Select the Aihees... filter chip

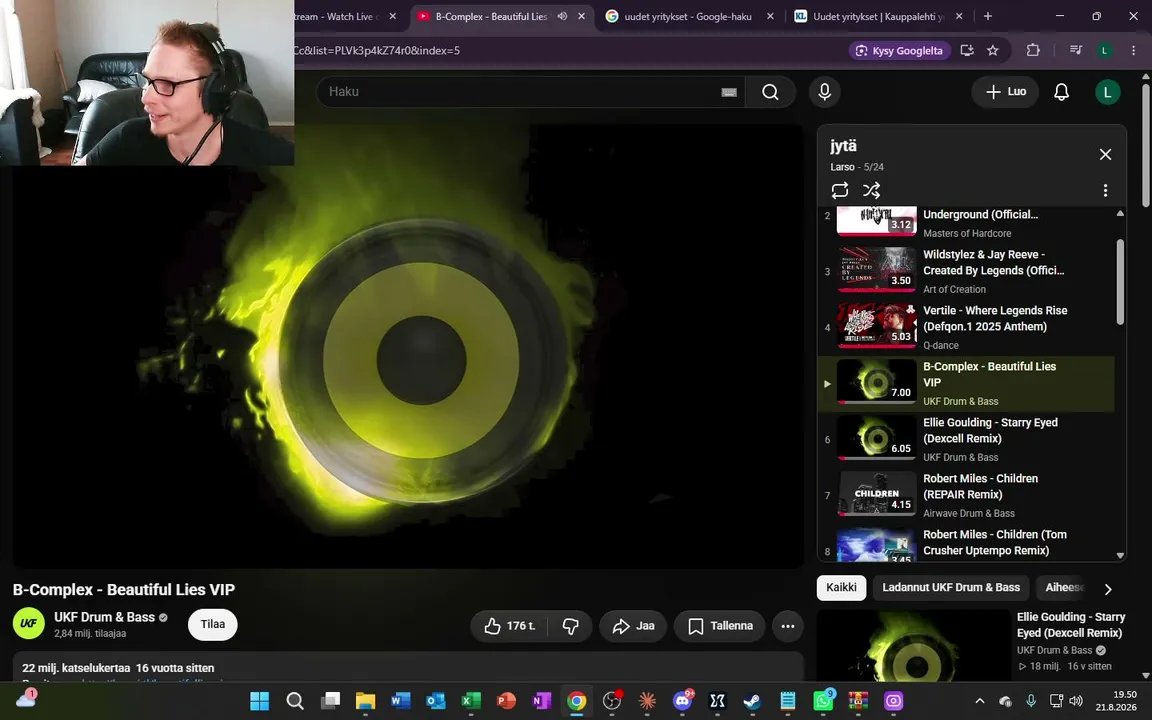pyautogui.click(x=1064, y=588)
